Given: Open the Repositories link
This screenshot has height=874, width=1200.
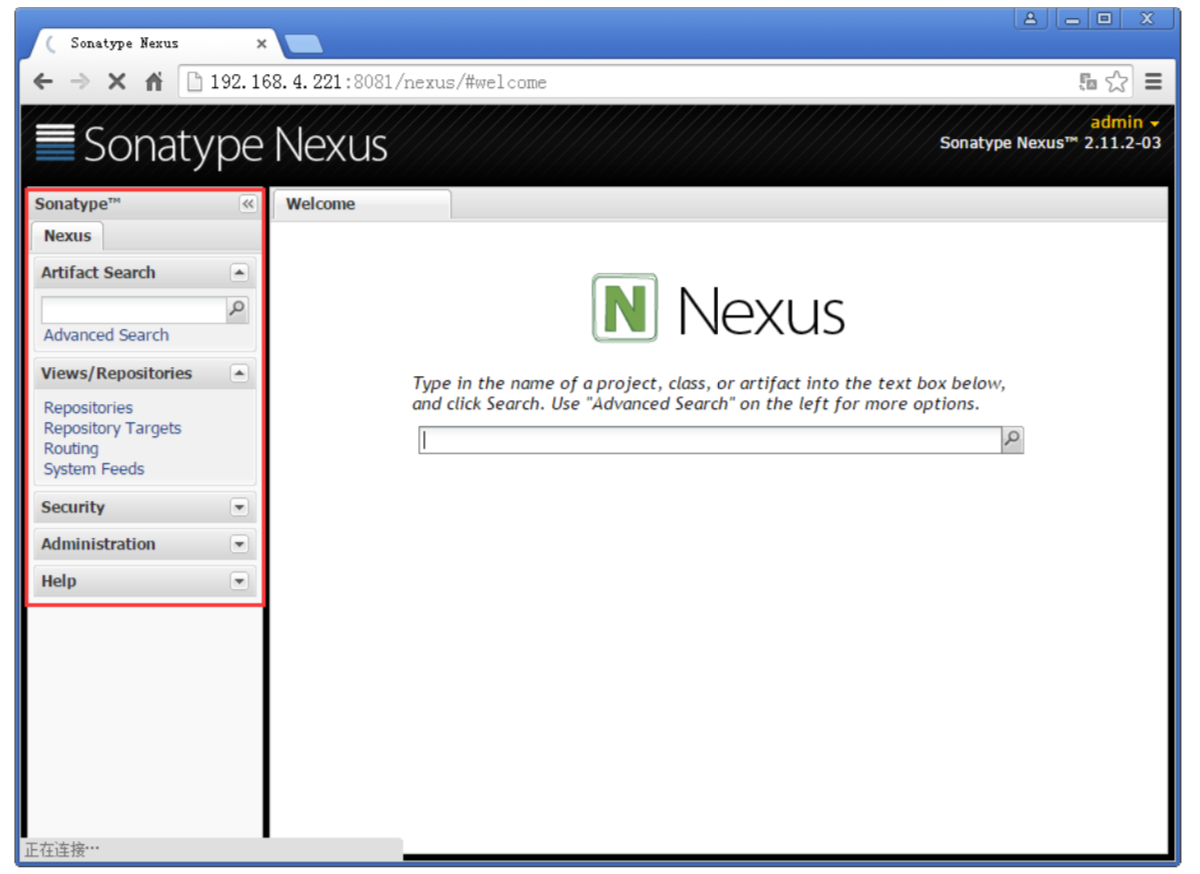Looking at the screenshot, I should pyautogui.click(x=88, y=408).
